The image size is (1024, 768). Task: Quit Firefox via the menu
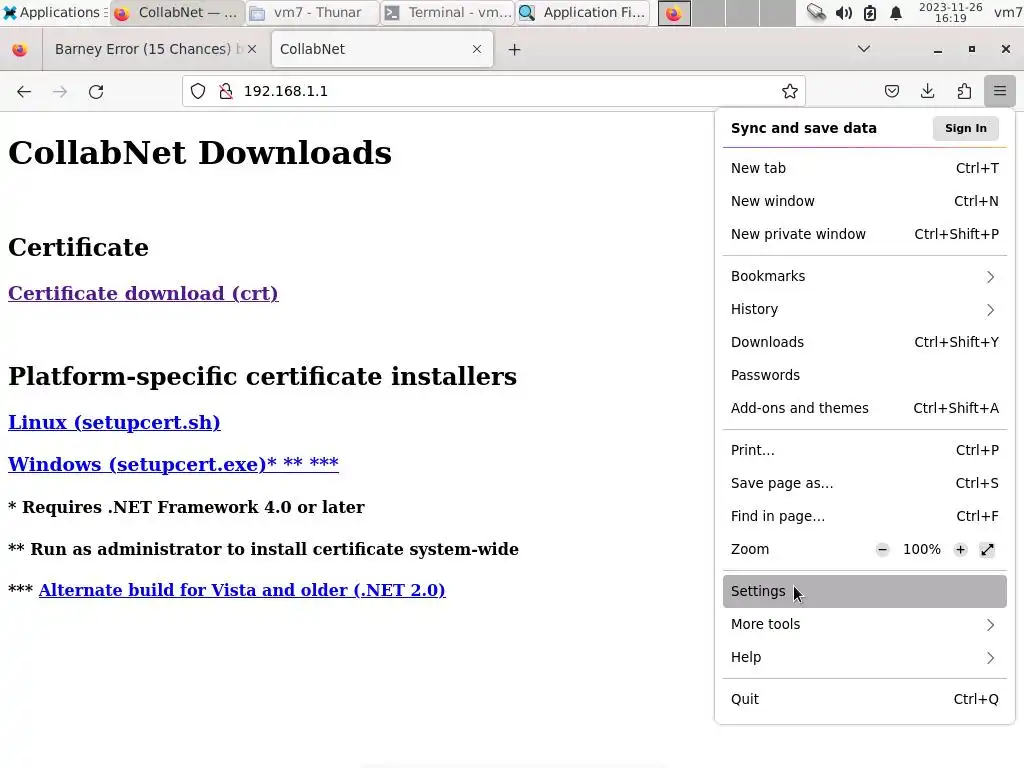click(865, 699)
